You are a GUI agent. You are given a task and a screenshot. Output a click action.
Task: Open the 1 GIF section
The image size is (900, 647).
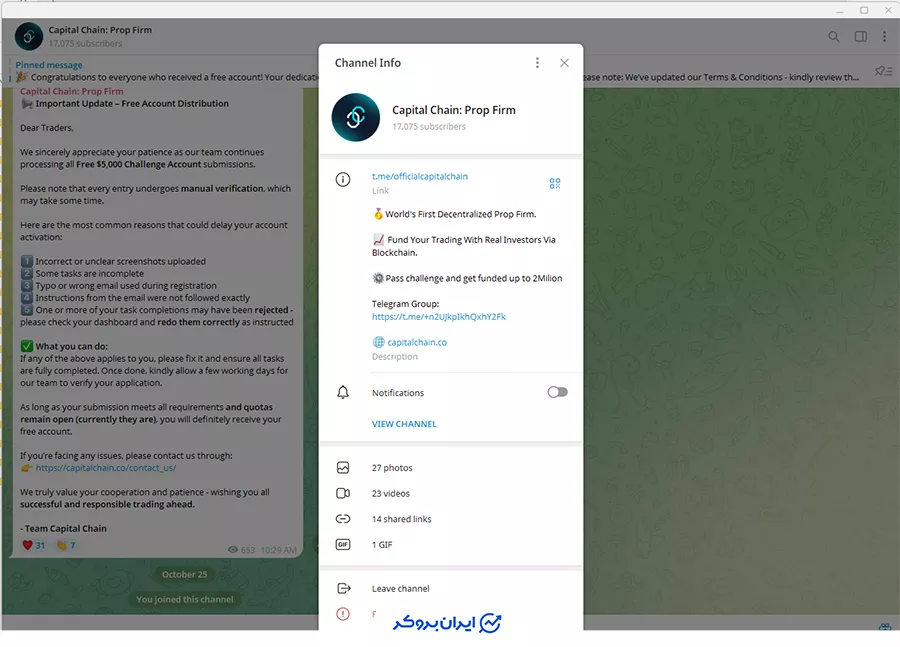[381, 545]
